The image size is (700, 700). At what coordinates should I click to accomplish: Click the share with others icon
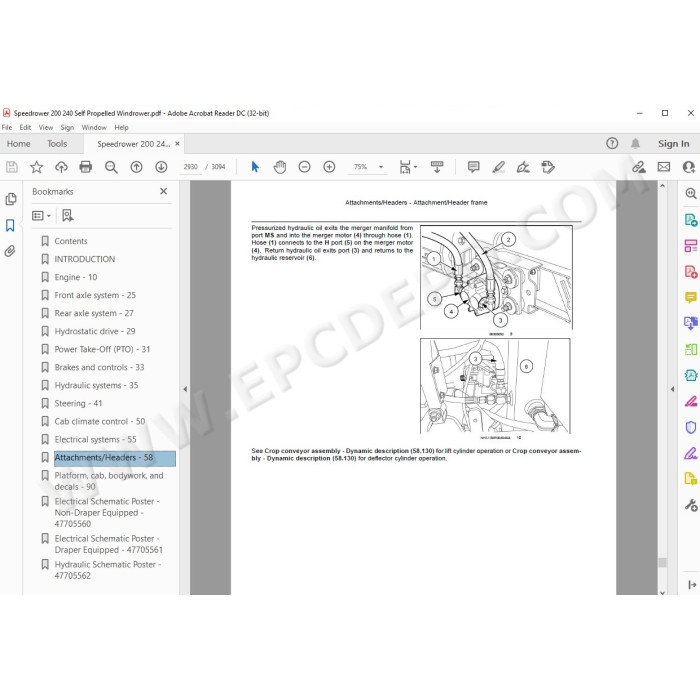pos(688,167)
